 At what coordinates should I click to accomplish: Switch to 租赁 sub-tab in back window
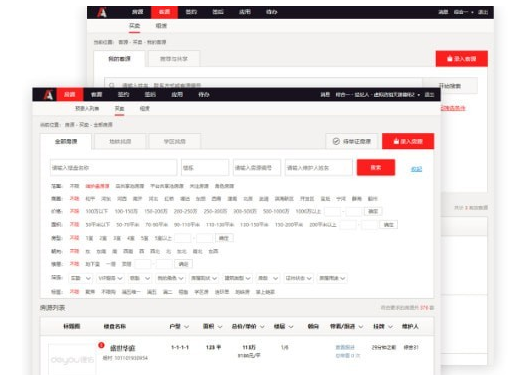tap(161, 26)
